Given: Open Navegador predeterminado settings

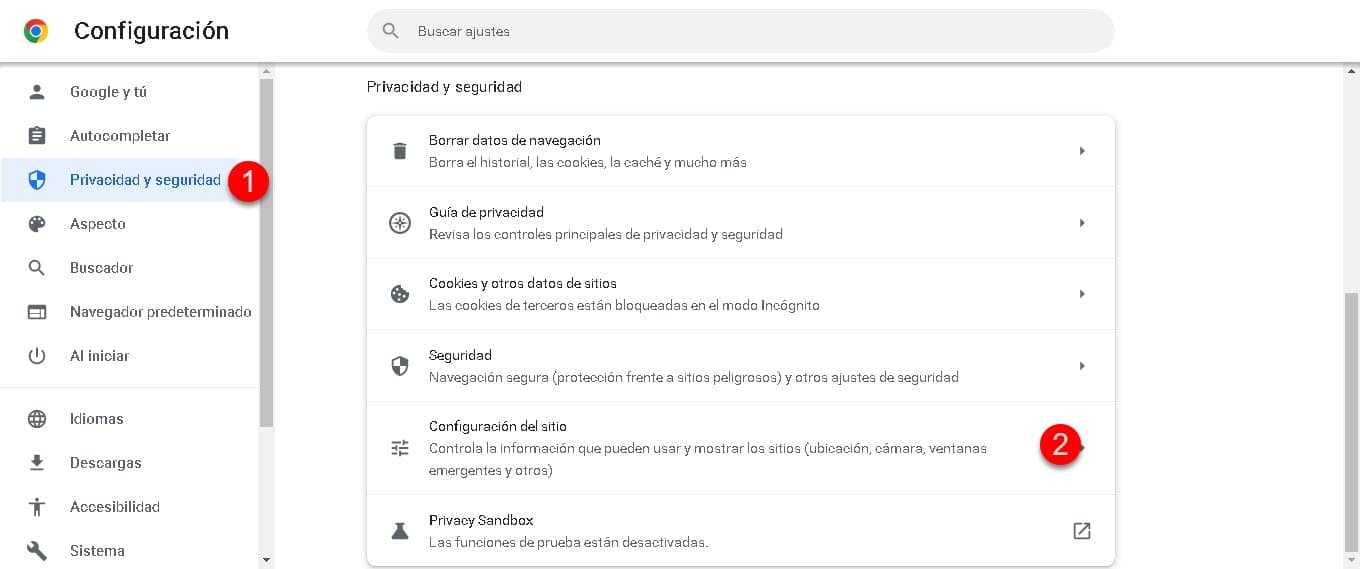Looking at the screenshot, I should pyautogui.click(x=160, y=312).
